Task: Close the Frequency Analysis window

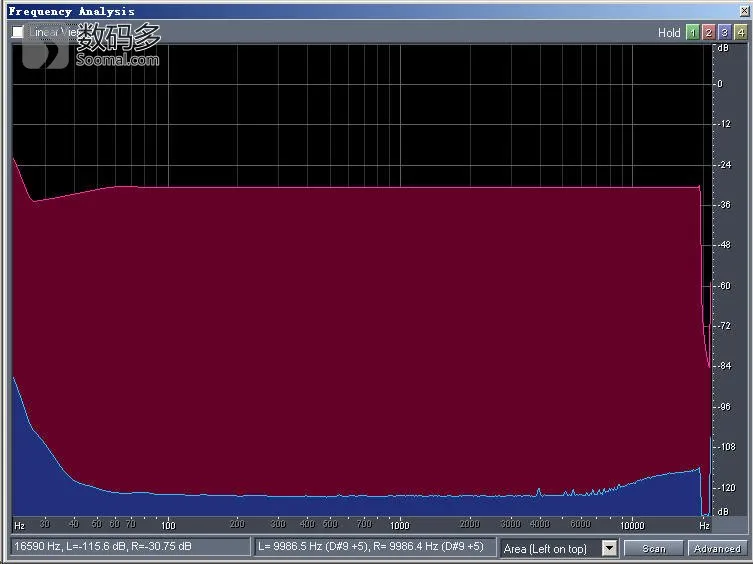Action: click(x=745, y=11)
